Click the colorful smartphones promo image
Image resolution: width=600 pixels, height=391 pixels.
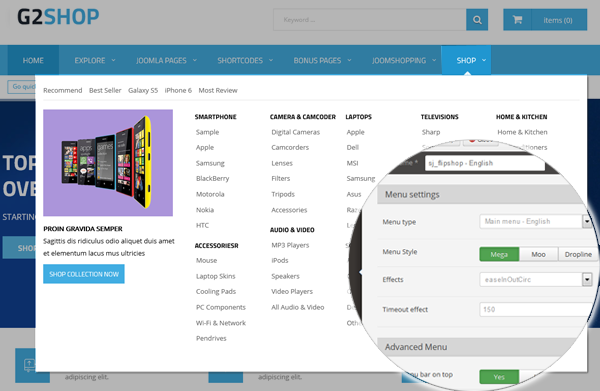point(108,163)
